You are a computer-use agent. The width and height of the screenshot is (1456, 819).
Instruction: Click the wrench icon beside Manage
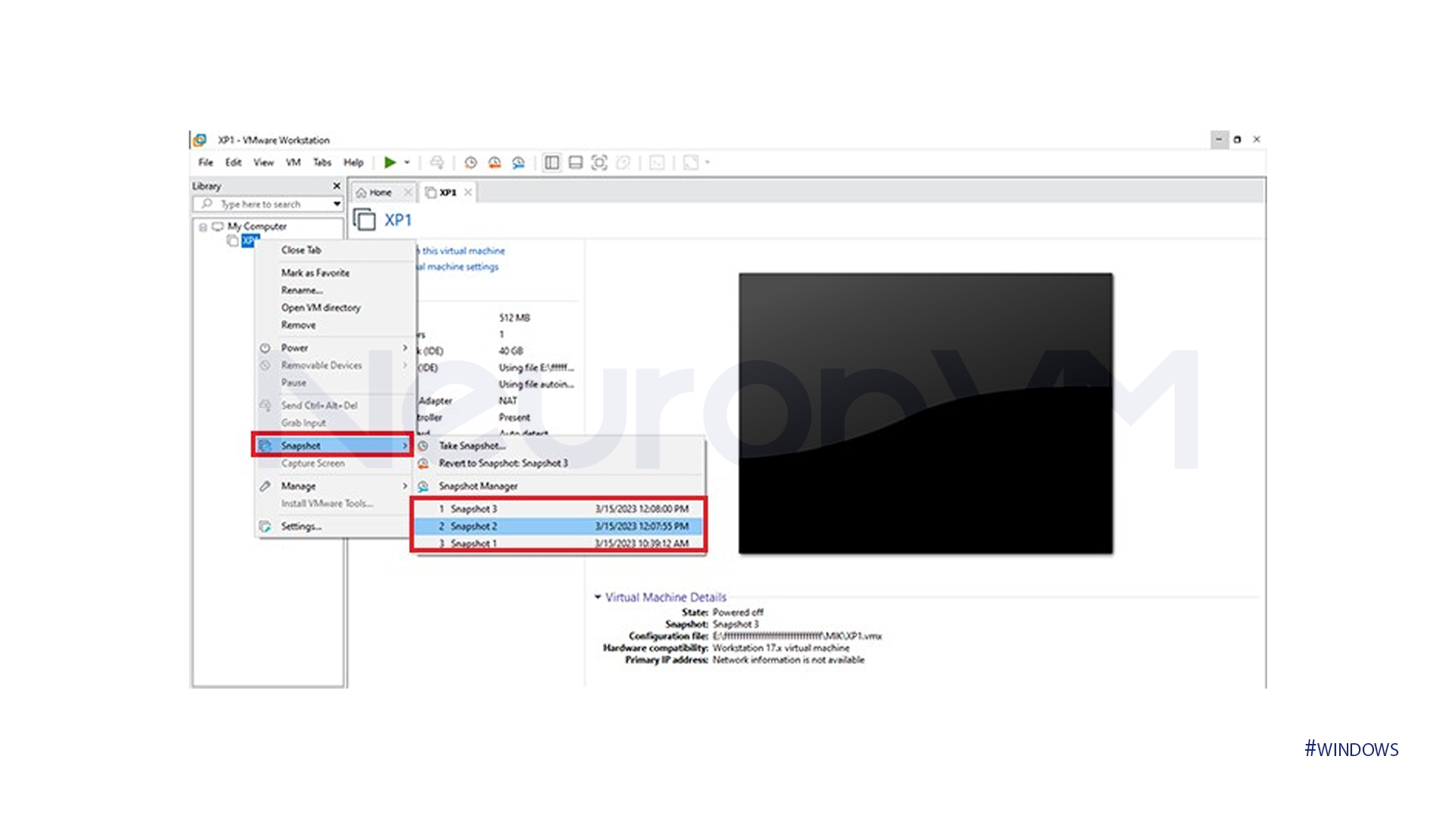(265, 486)
